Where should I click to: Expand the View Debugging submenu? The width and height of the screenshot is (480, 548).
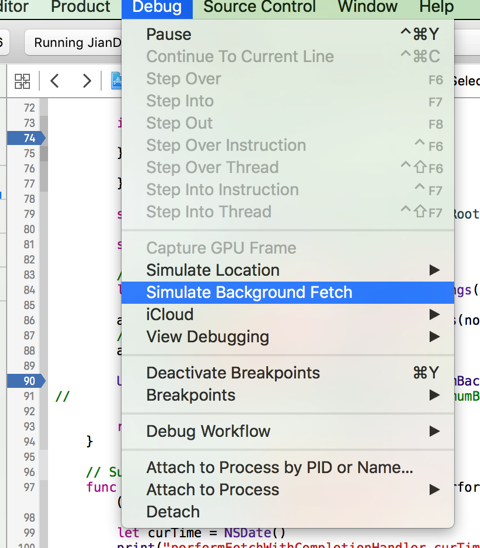288,337
